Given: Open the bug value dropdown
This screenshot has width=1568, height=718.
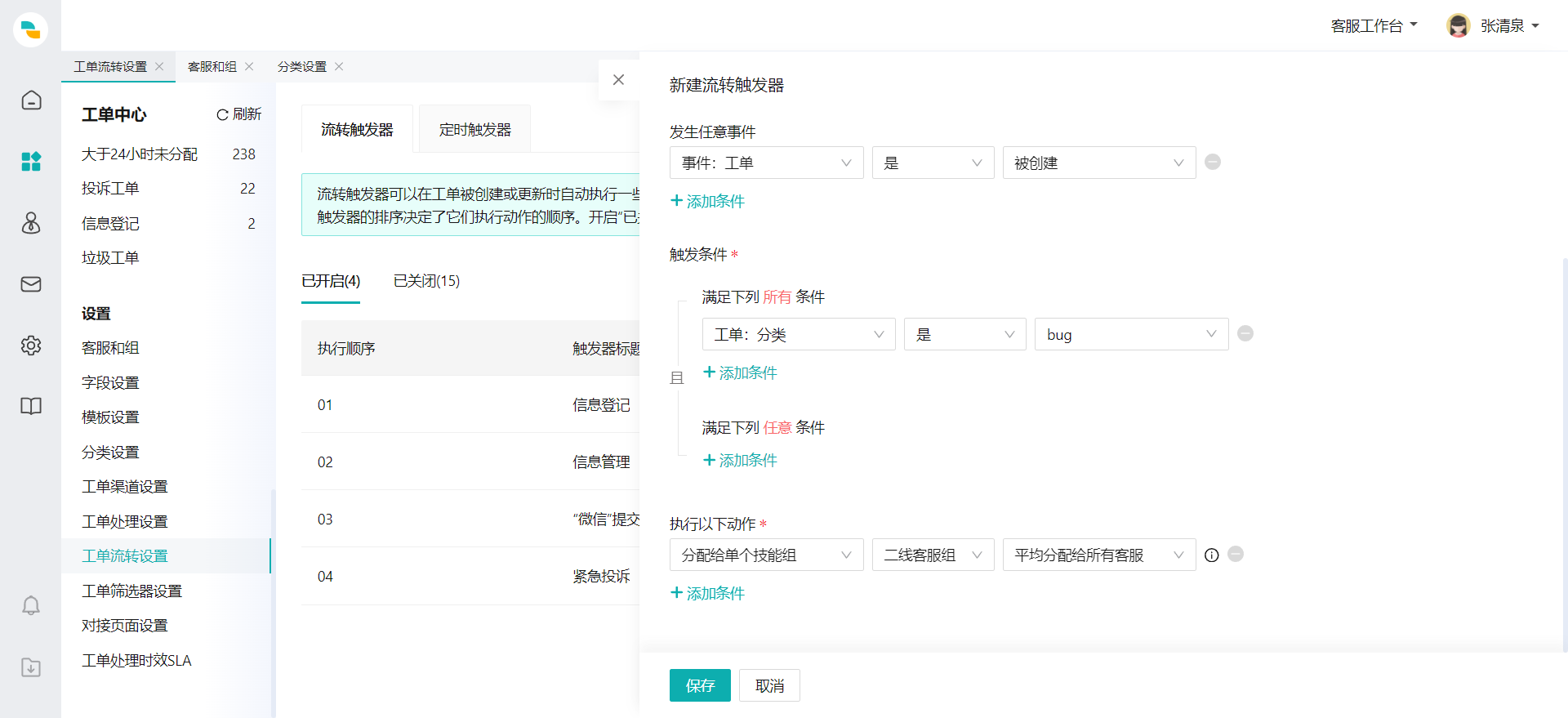Looking at the screenshot, I should pyautogui.click(x=1132, y=334).
